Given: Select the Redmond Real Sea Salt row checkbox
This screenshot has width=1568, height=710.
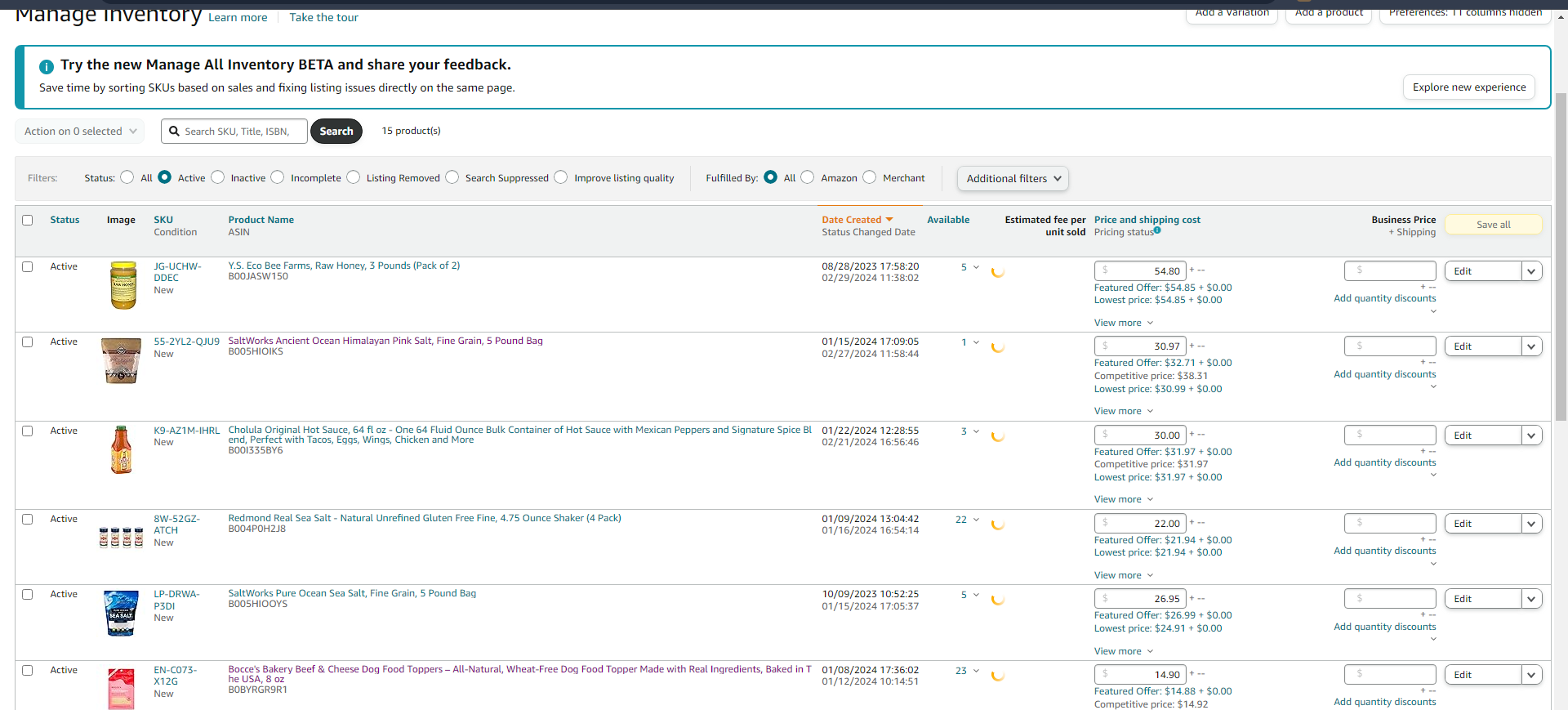Looking at the screenshot, I should [x=28, y=519].
